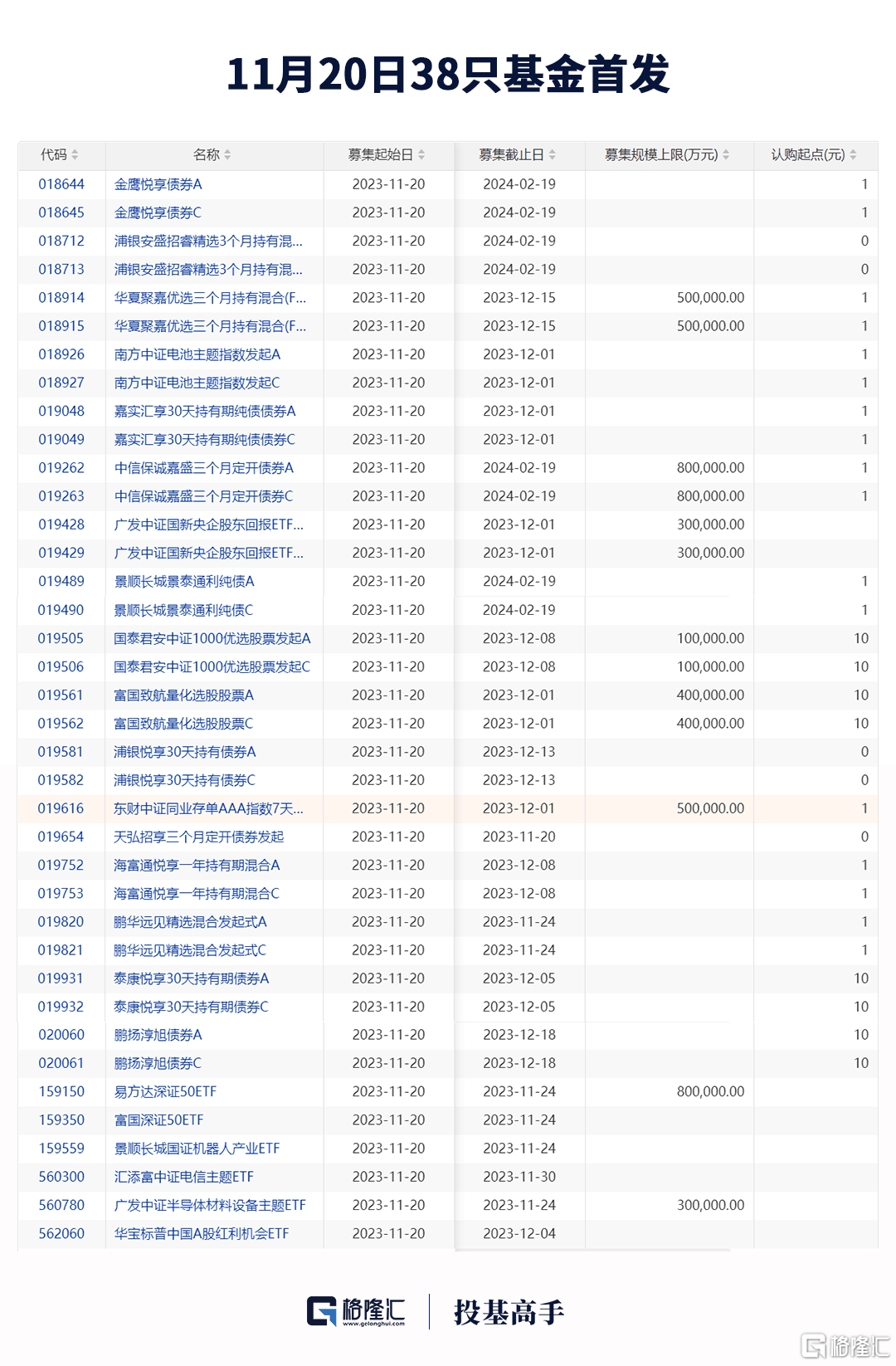Viewport: 896px width, 1366px height.
Task: Click the 投基高手 footer text
Action: [509, 1312]
